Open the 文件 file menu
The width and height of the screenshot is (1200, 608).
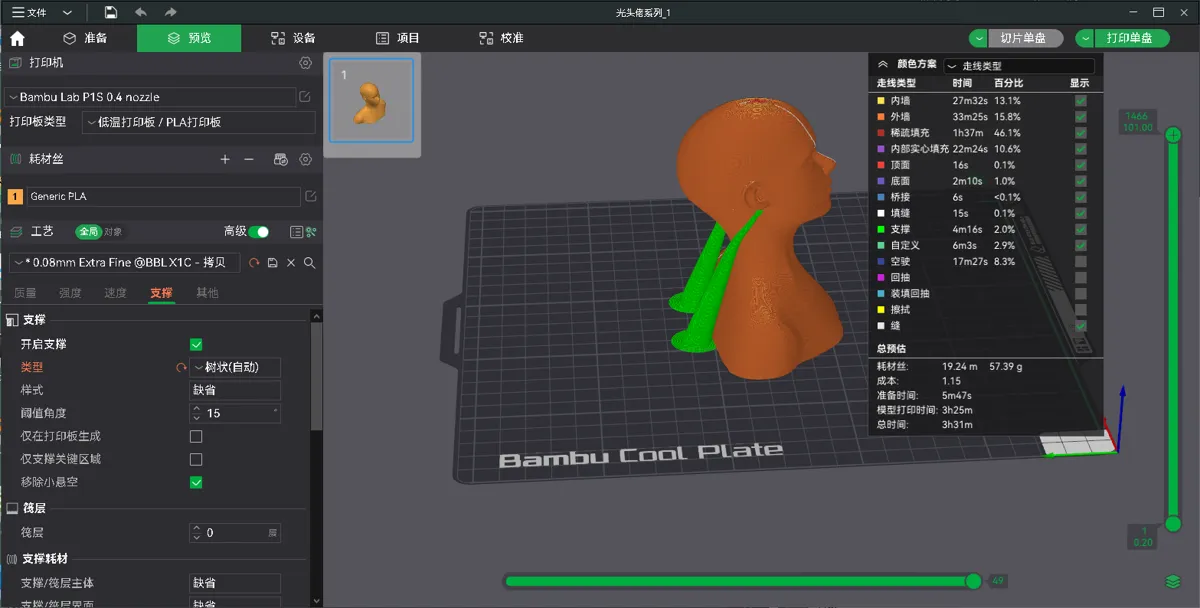click(x=29, y=13)
